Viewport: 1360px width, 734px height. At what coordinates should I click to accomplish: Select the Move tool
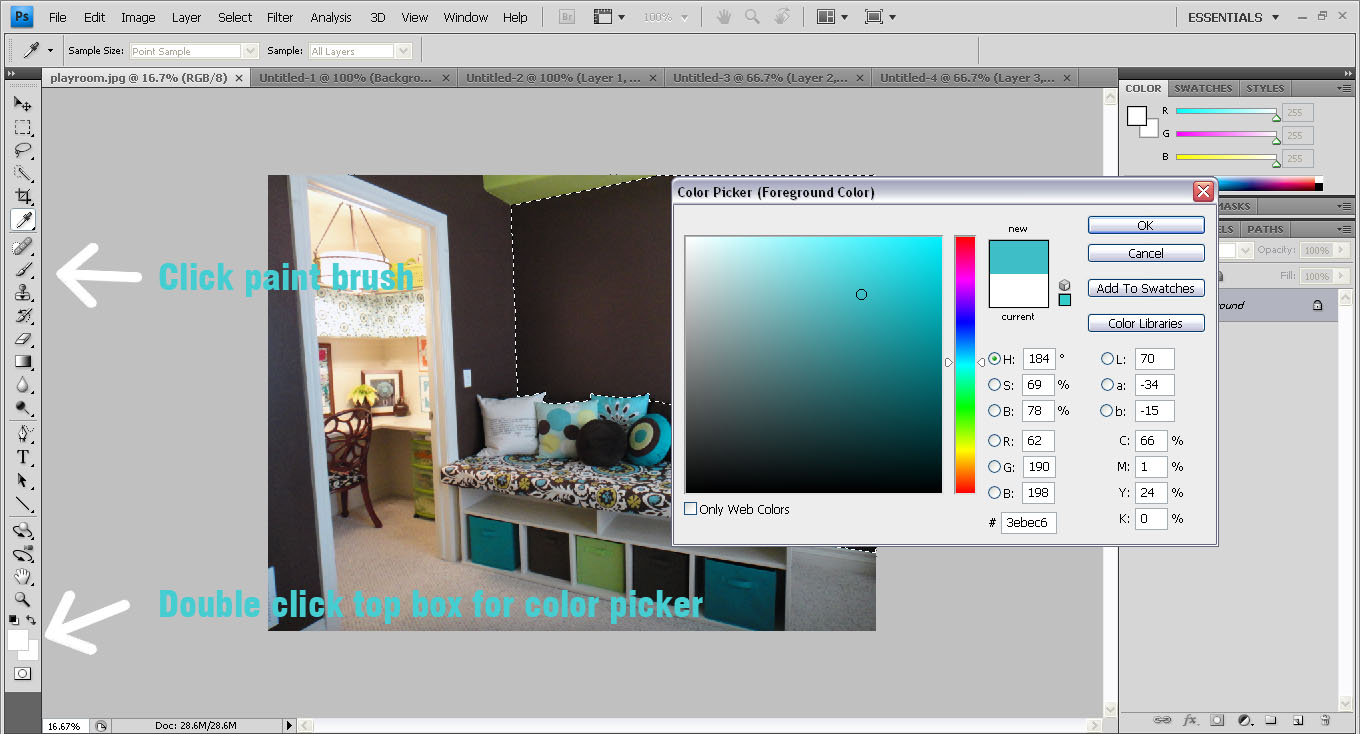click(22, 103)
